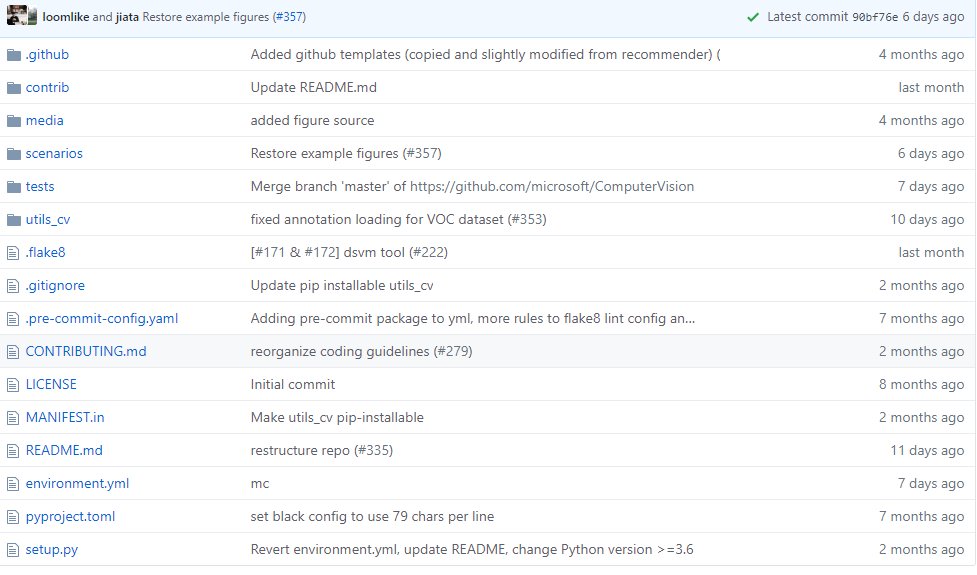Open latest commit hash 90bf76e
The height and width of the screenshot is (575, 977).
(875, 17)
